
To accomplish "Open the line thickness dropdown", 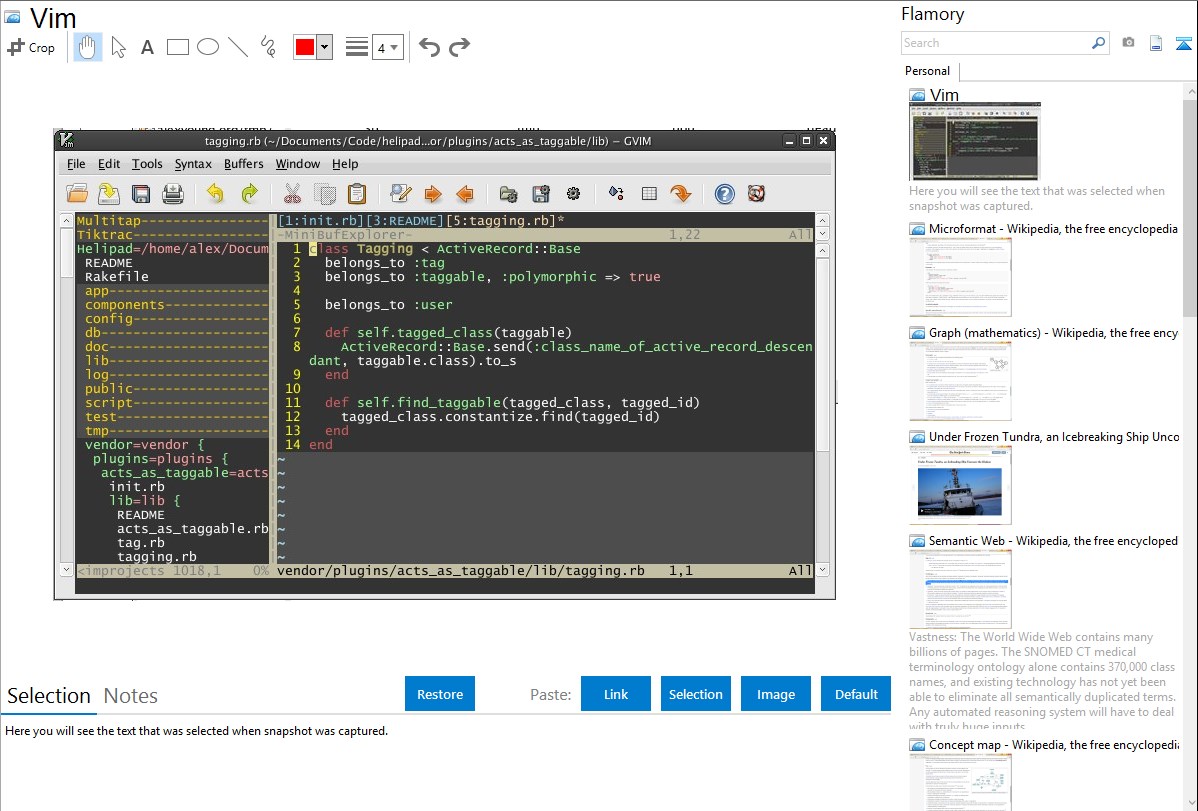I will pyautogui.click(x=387, y=47).
